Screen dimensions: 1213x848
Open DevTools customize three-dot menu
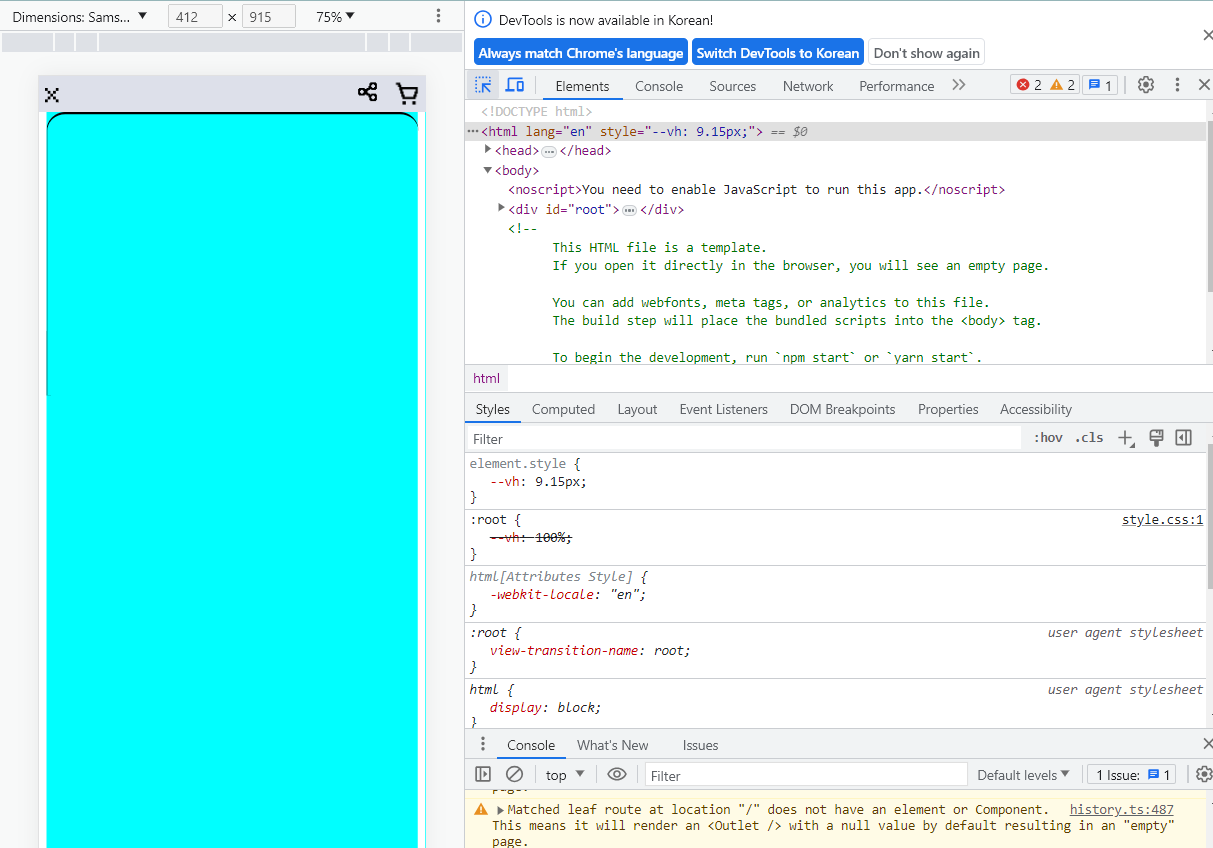coord(1177,85)
